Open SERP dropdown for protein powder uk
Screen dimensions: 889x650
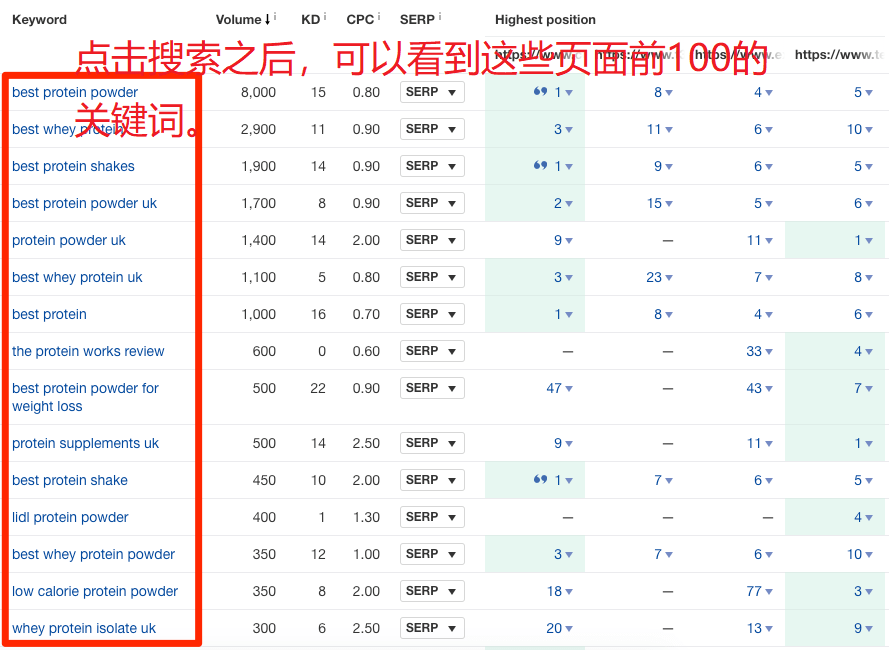coord(432,240)
